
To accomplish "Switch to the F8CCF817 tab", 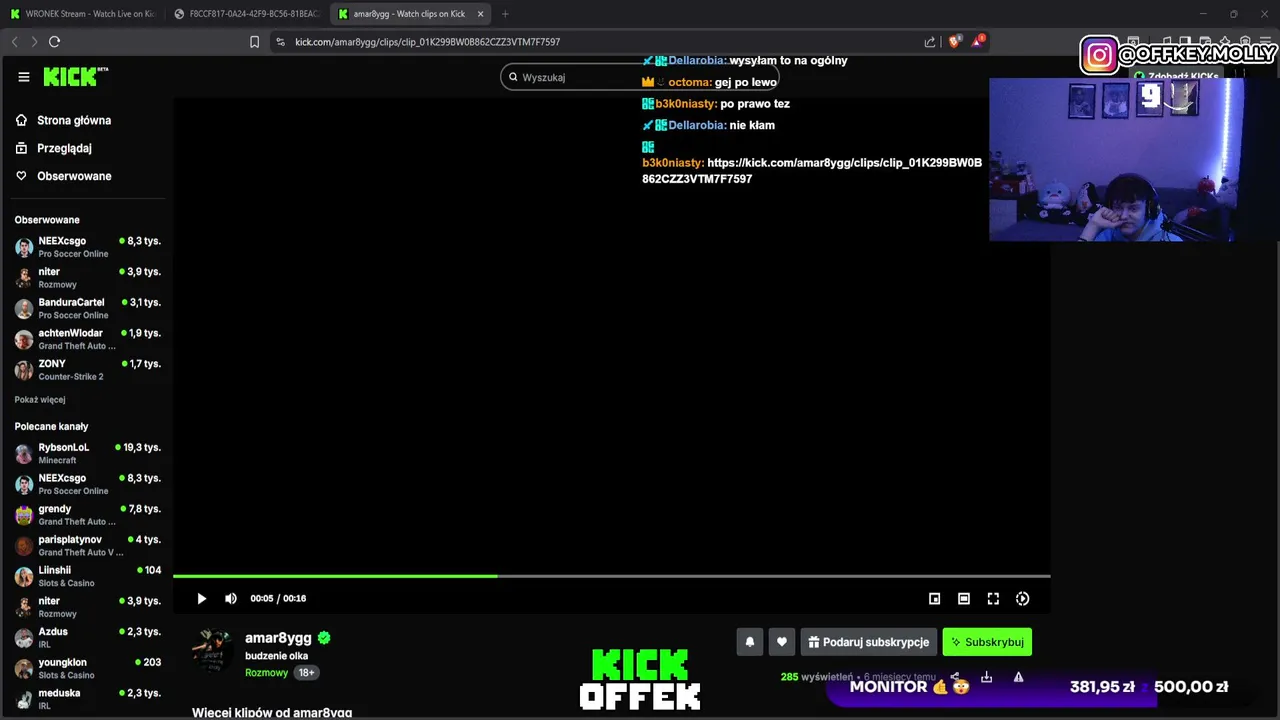I will (246, 14).
